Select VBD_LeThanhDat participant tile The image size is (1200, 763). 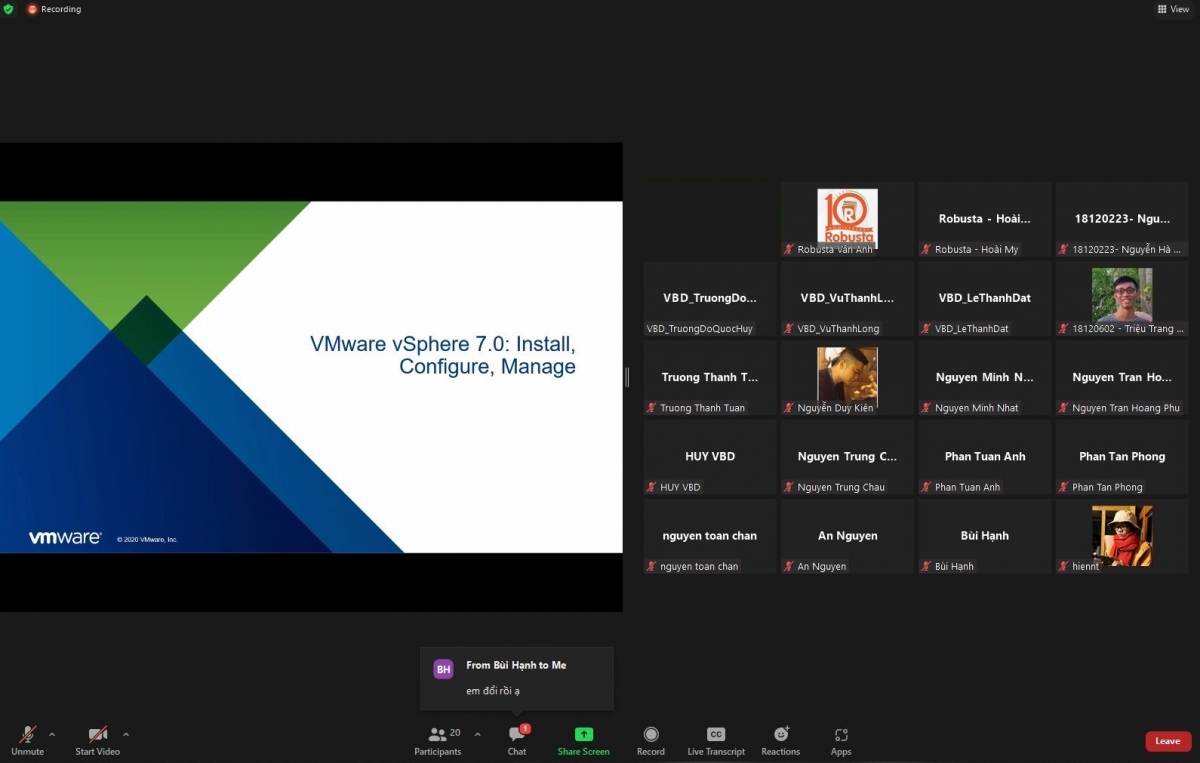coord(985,298)
